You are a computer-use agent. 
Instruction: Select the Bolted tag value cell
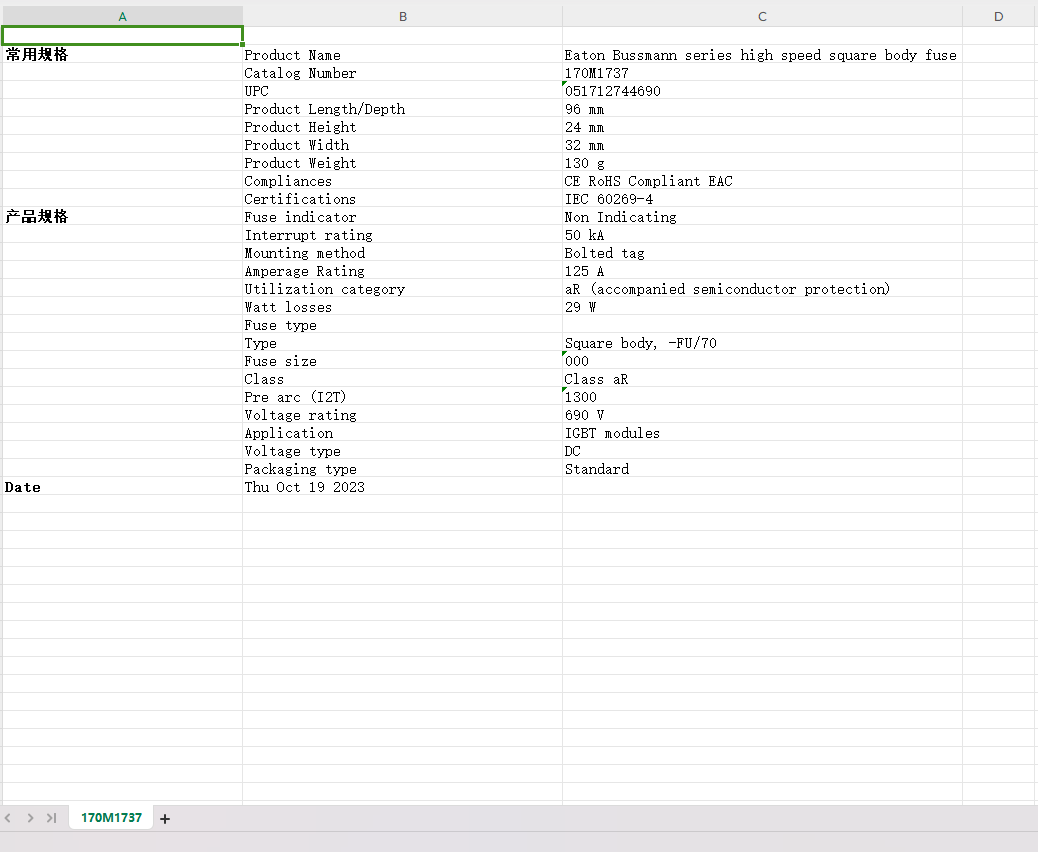click(762, 252)
